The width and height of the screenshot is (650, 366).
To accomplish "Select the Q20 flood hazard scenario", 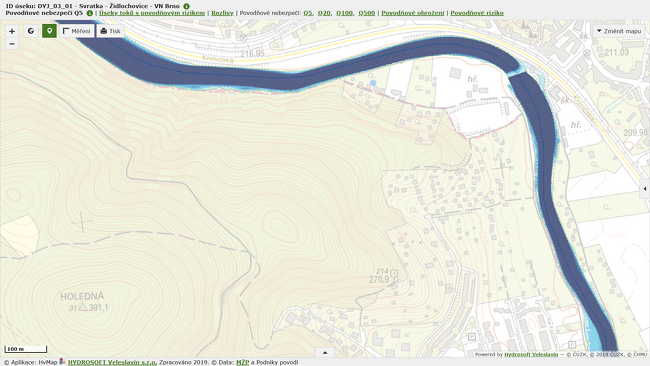I will pos(324,13).
